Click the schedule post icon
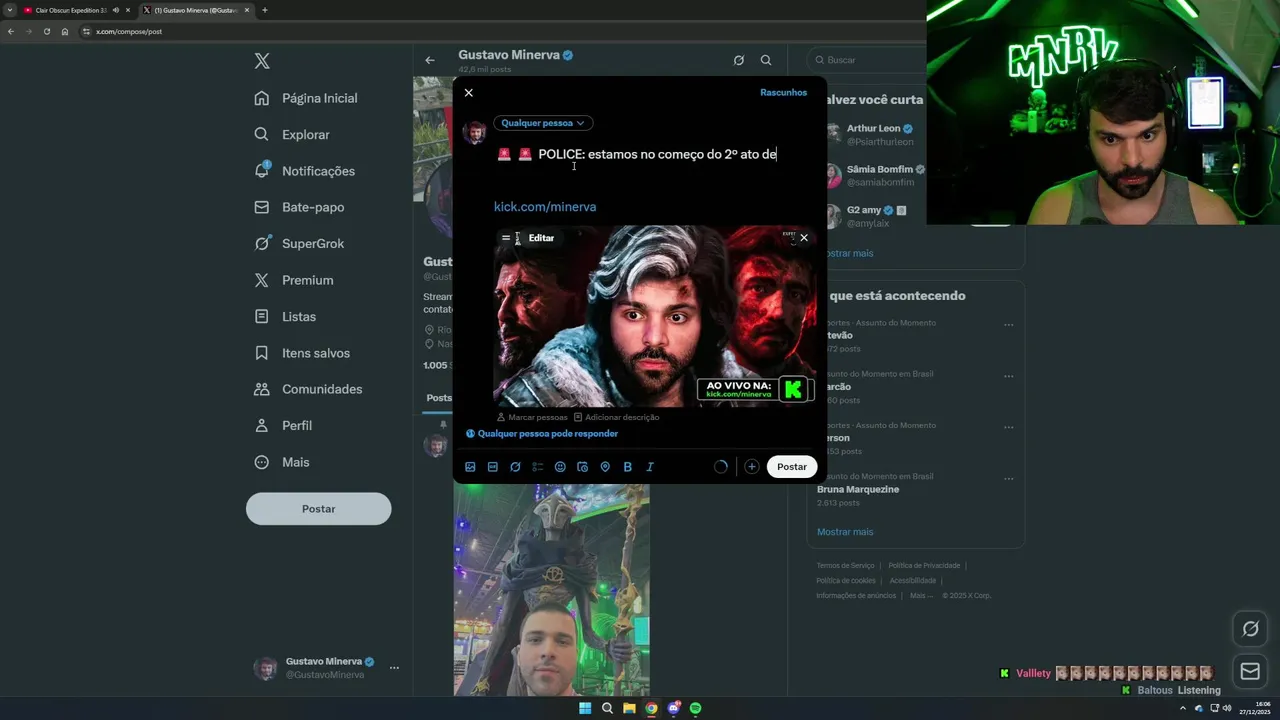The image size is (1280, 720). point(583,467)
